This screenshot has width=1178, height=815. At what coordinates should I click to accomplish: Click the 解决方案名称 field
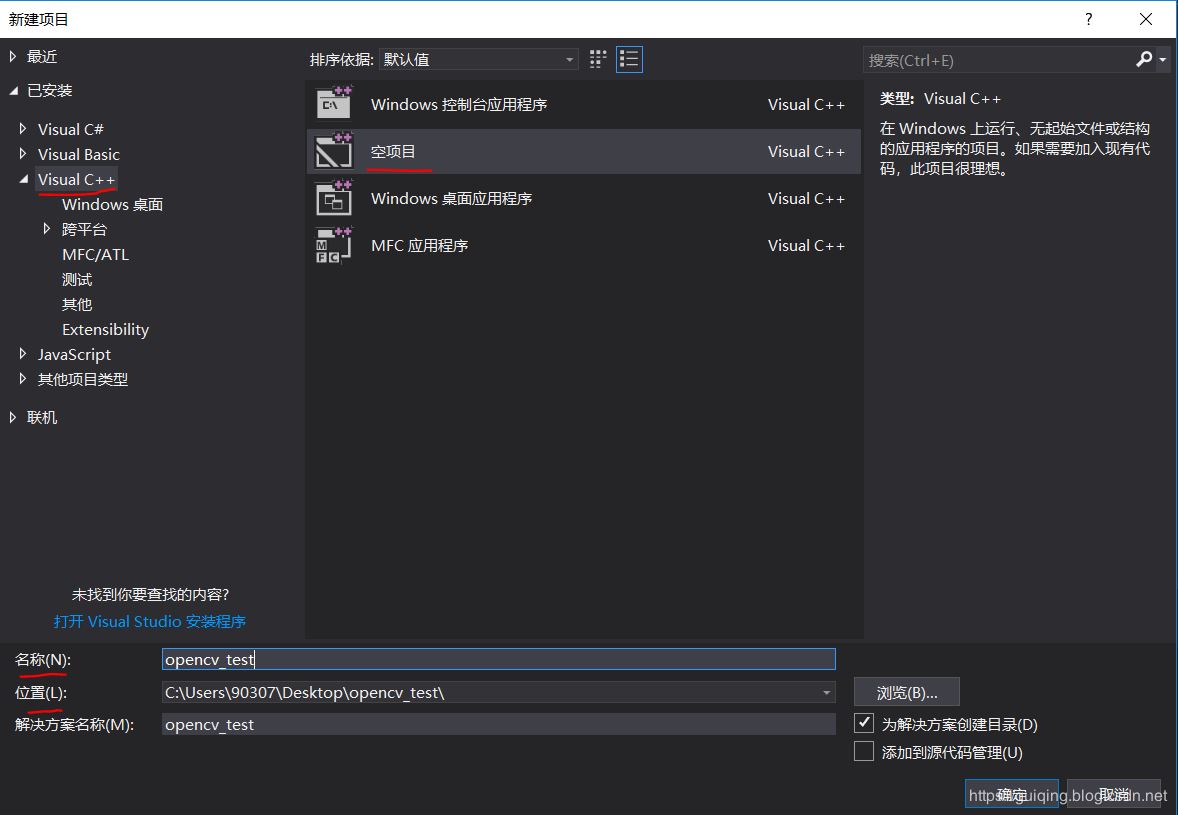pyautogui.click(x=499, y=724)
